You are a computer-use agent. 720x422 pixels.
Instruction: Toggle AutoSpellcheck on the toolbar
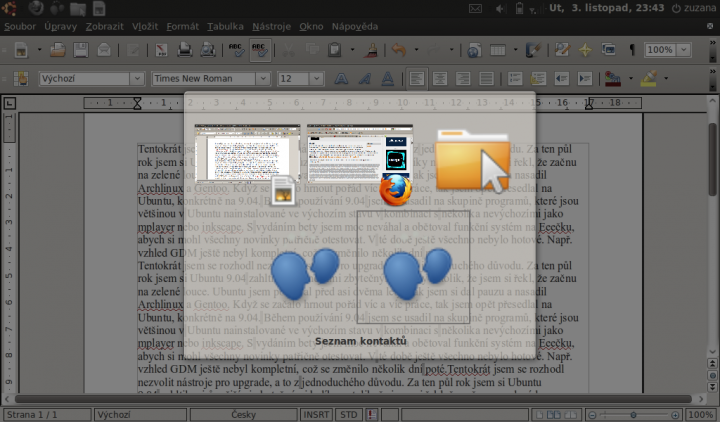(x=259, y=49)
